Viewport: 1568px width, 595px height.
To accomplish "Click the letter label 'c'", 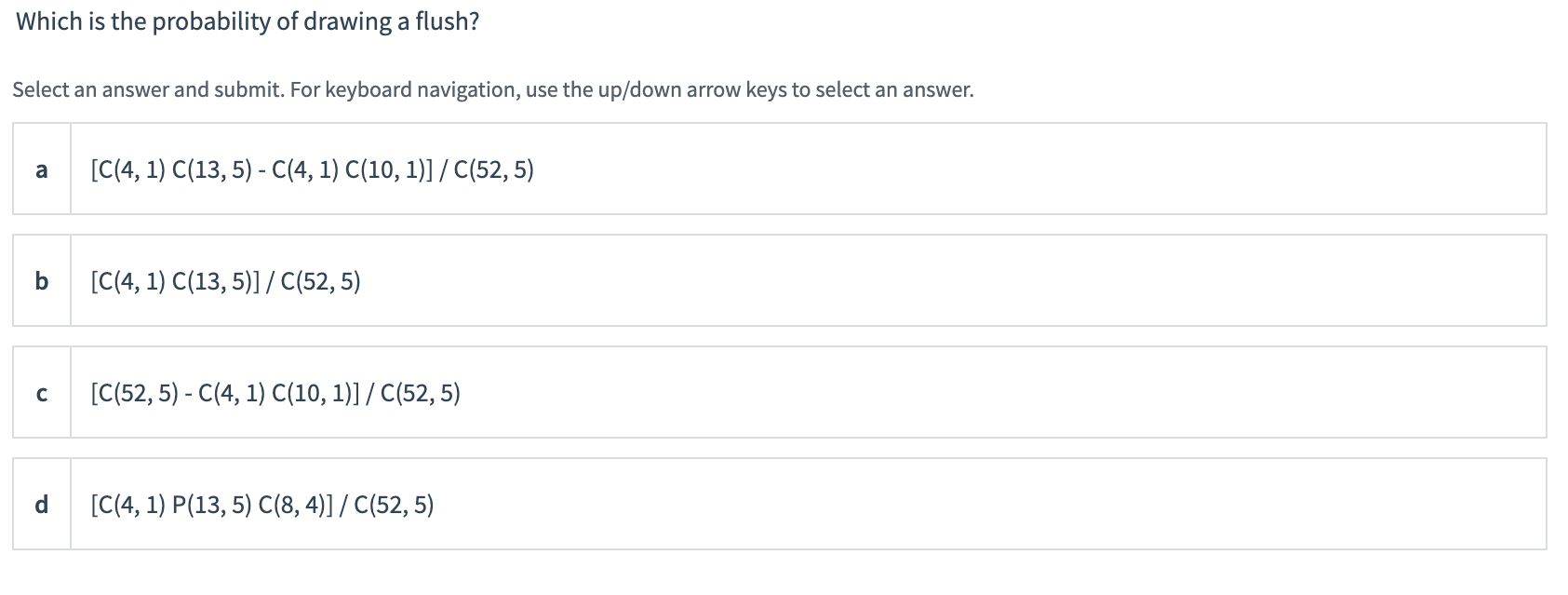I will point(41,393).
